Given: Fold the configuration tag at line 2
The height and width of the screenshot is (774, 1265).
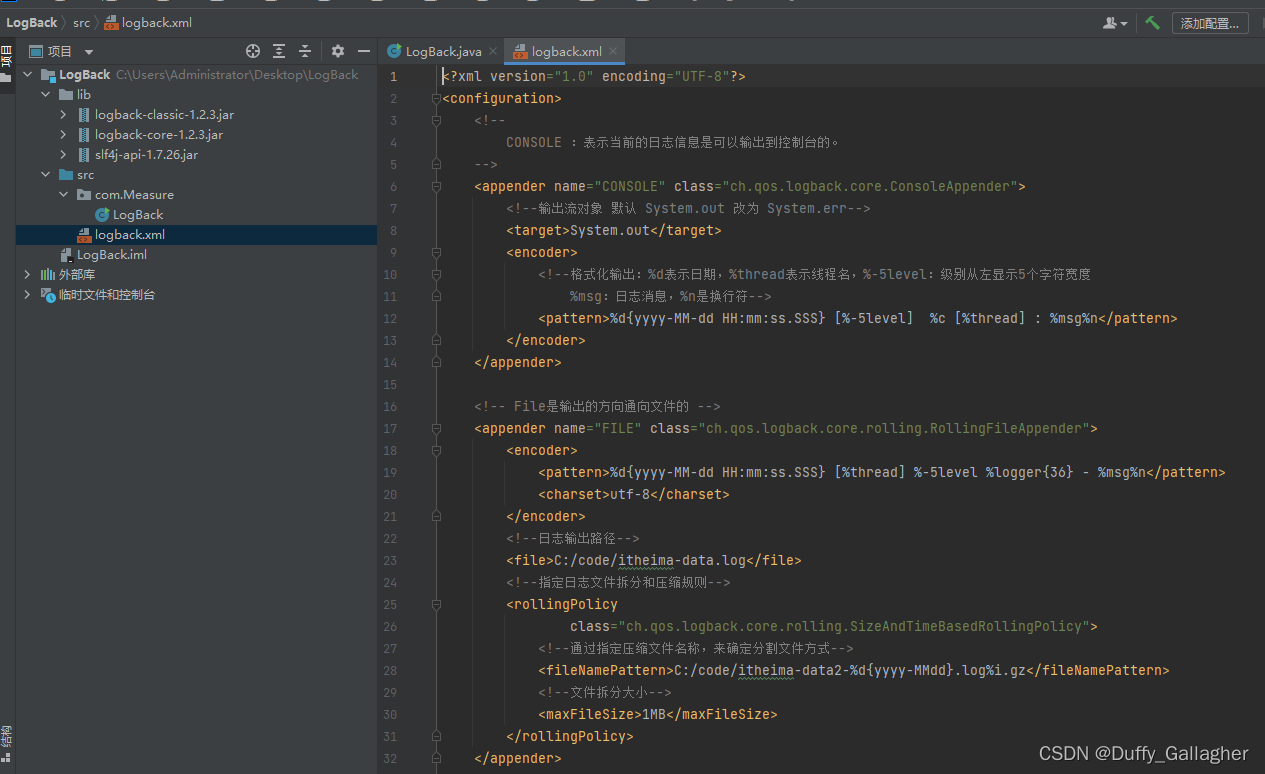Looking at the screenshot, I should [x=436, y=98].
